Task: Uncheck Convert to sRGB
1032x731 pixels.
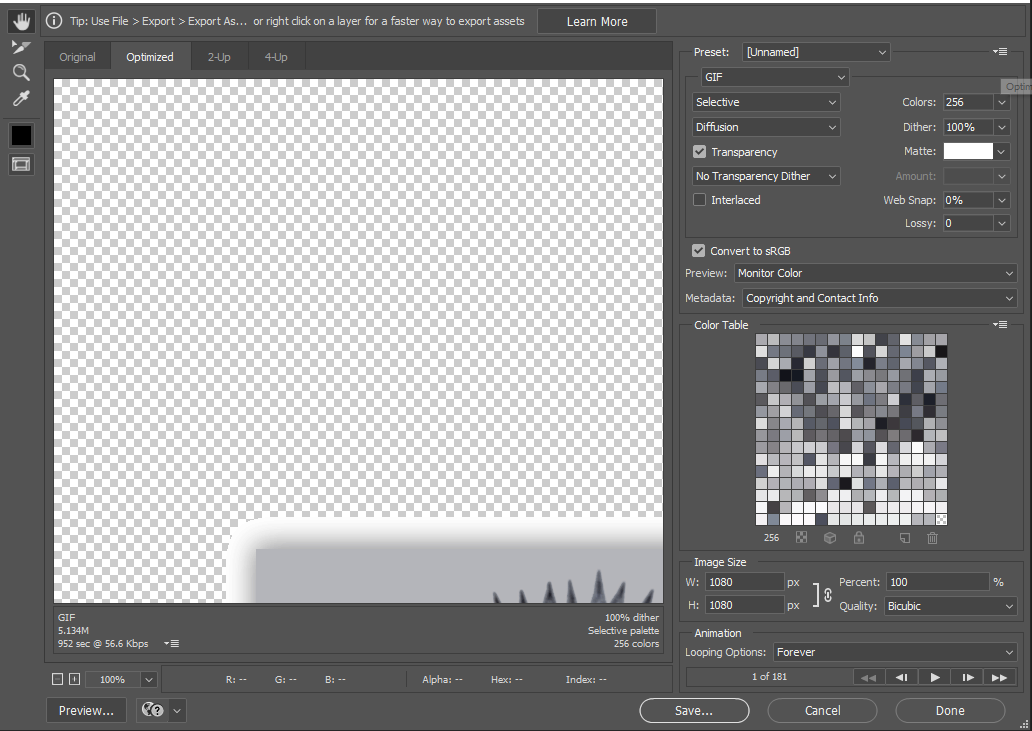Action: click(698, 250)
